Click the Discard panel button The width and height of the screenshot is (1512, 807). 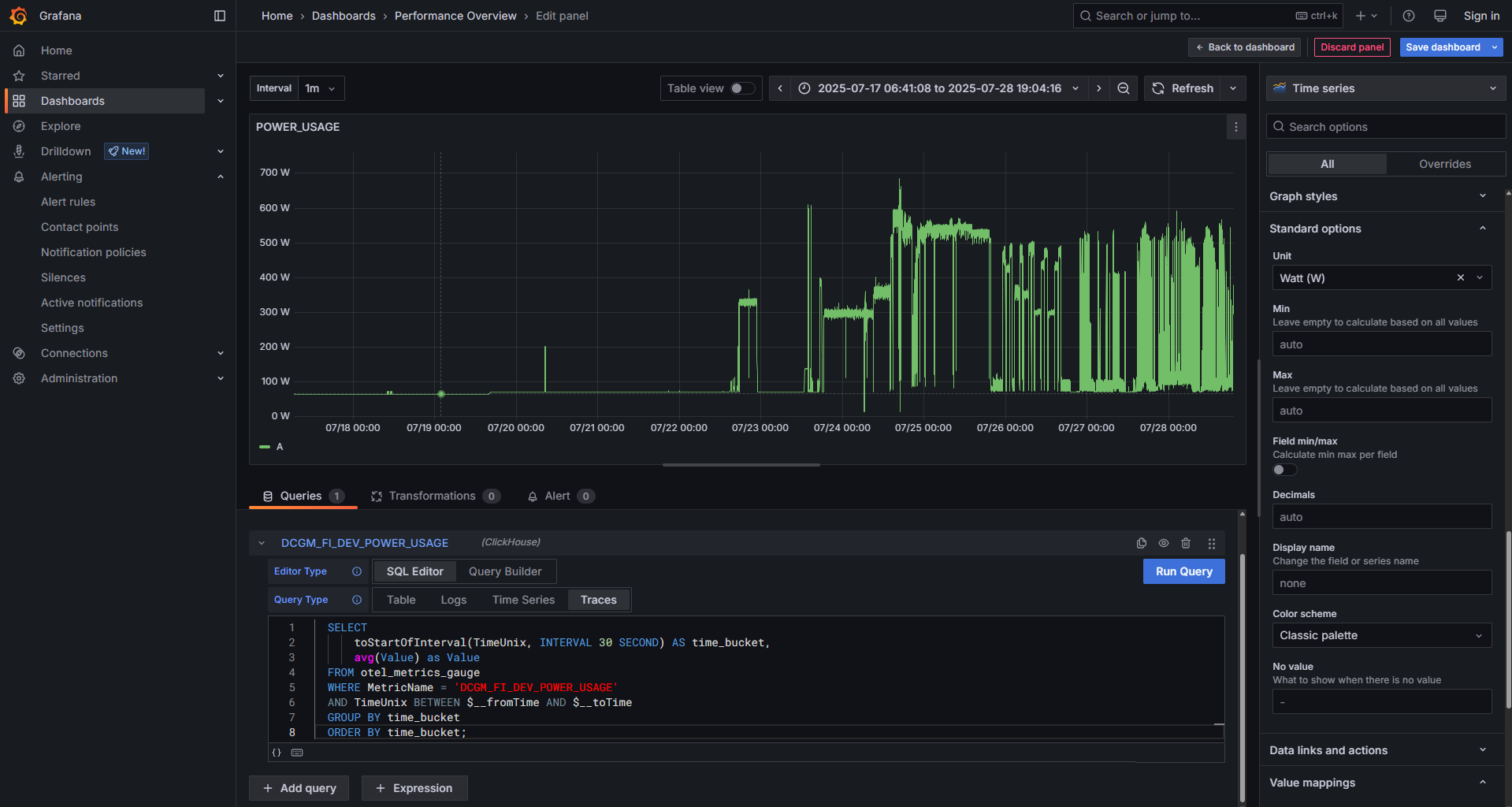click(x=1352, y=47)
